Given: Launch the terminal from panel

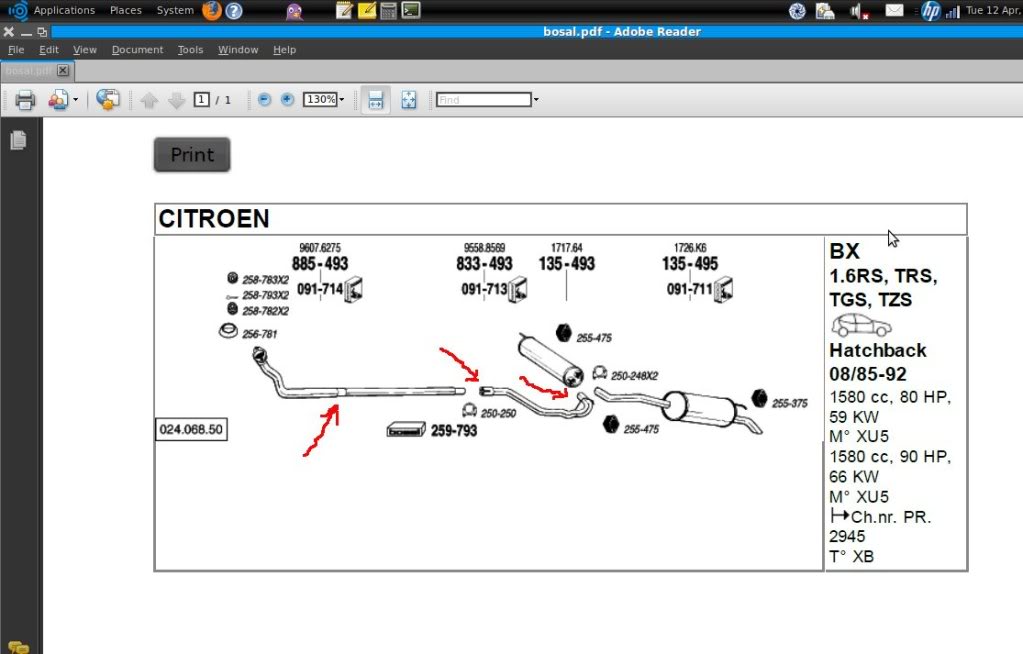Looking at the screenshot, I should coord(411,10).
